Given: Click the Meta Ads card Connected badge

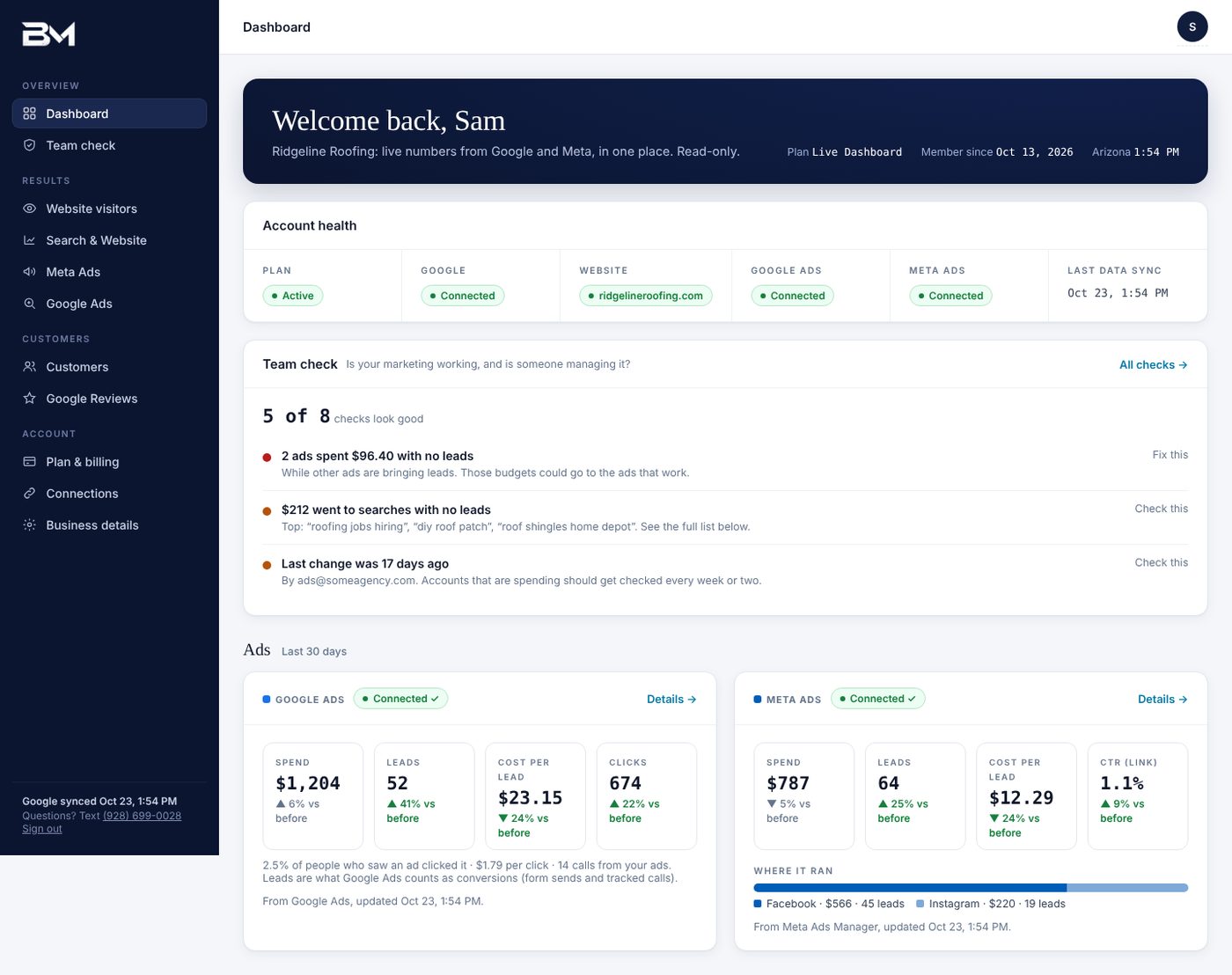Looking at the screenshot, I should pos(877,699).
